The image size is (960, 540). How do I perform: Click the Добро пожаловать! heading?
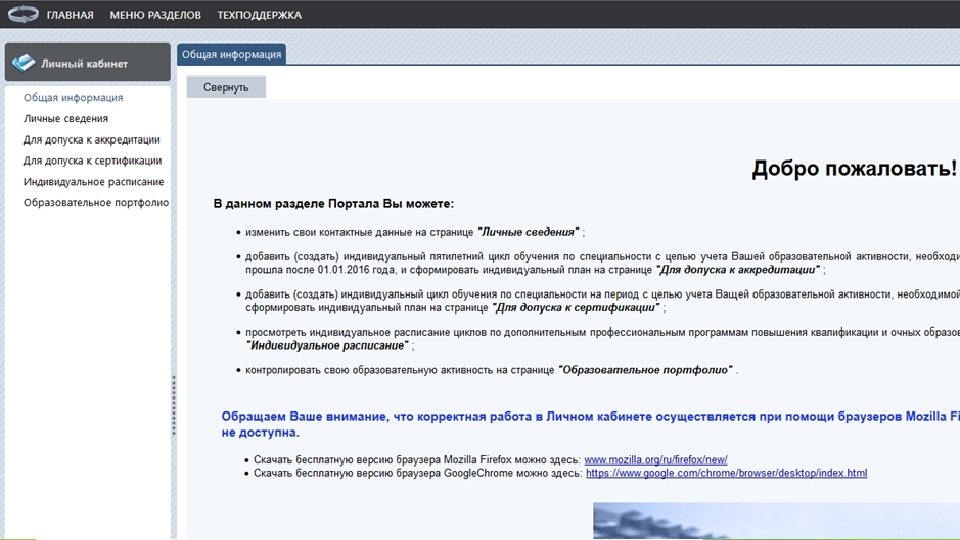[x=854, y=168]
